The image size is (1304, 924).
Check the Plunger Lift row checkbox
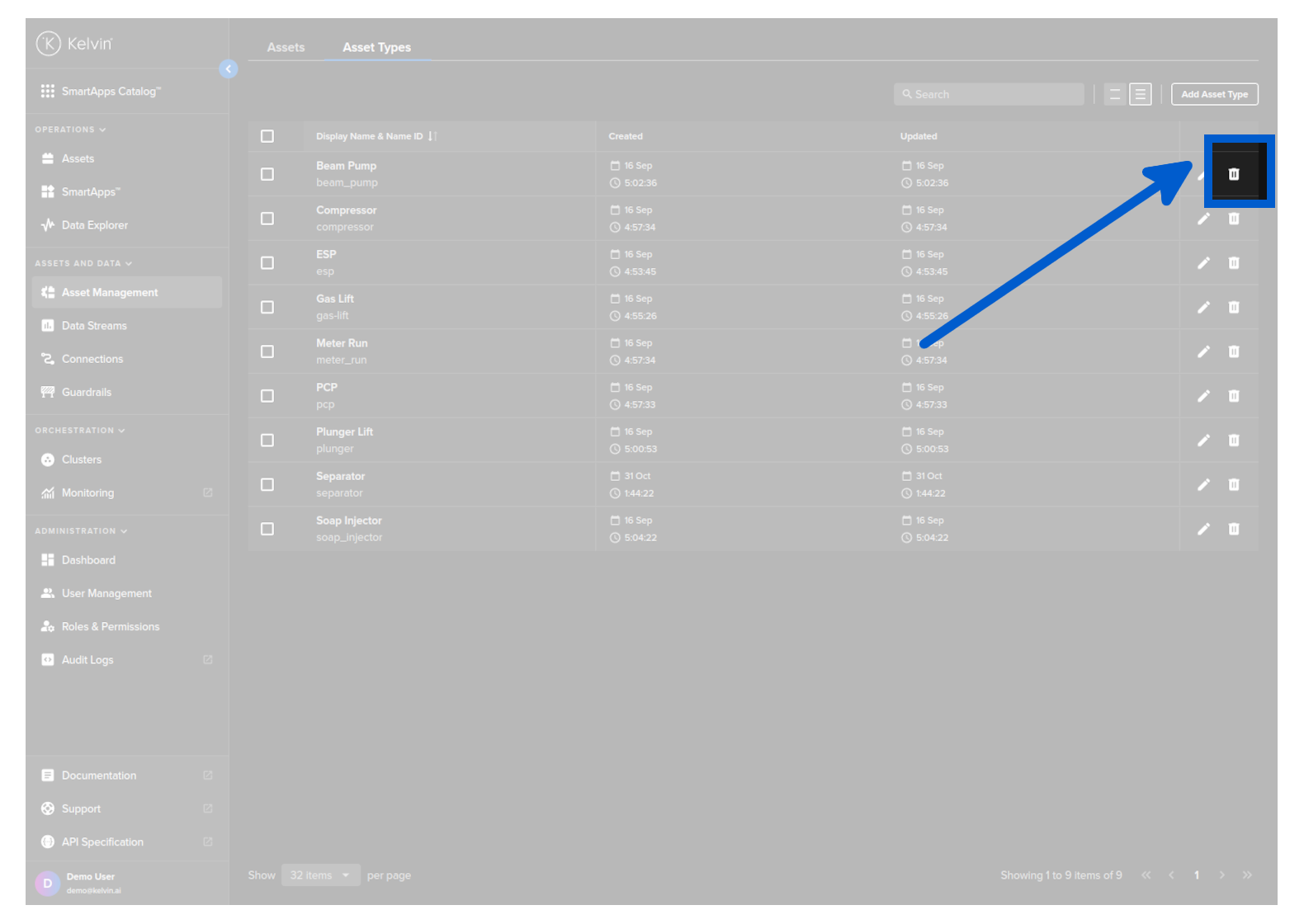[267, 441]
